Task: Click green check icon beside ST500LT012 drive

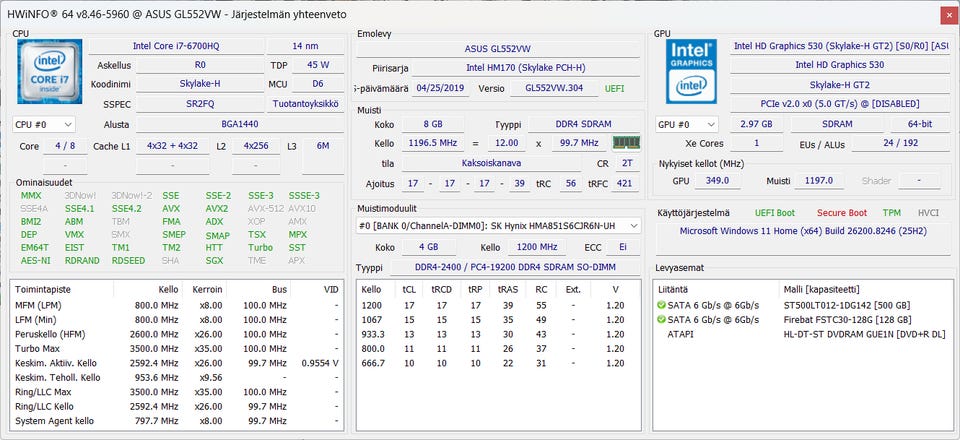Action: click(x=661, y=305)
